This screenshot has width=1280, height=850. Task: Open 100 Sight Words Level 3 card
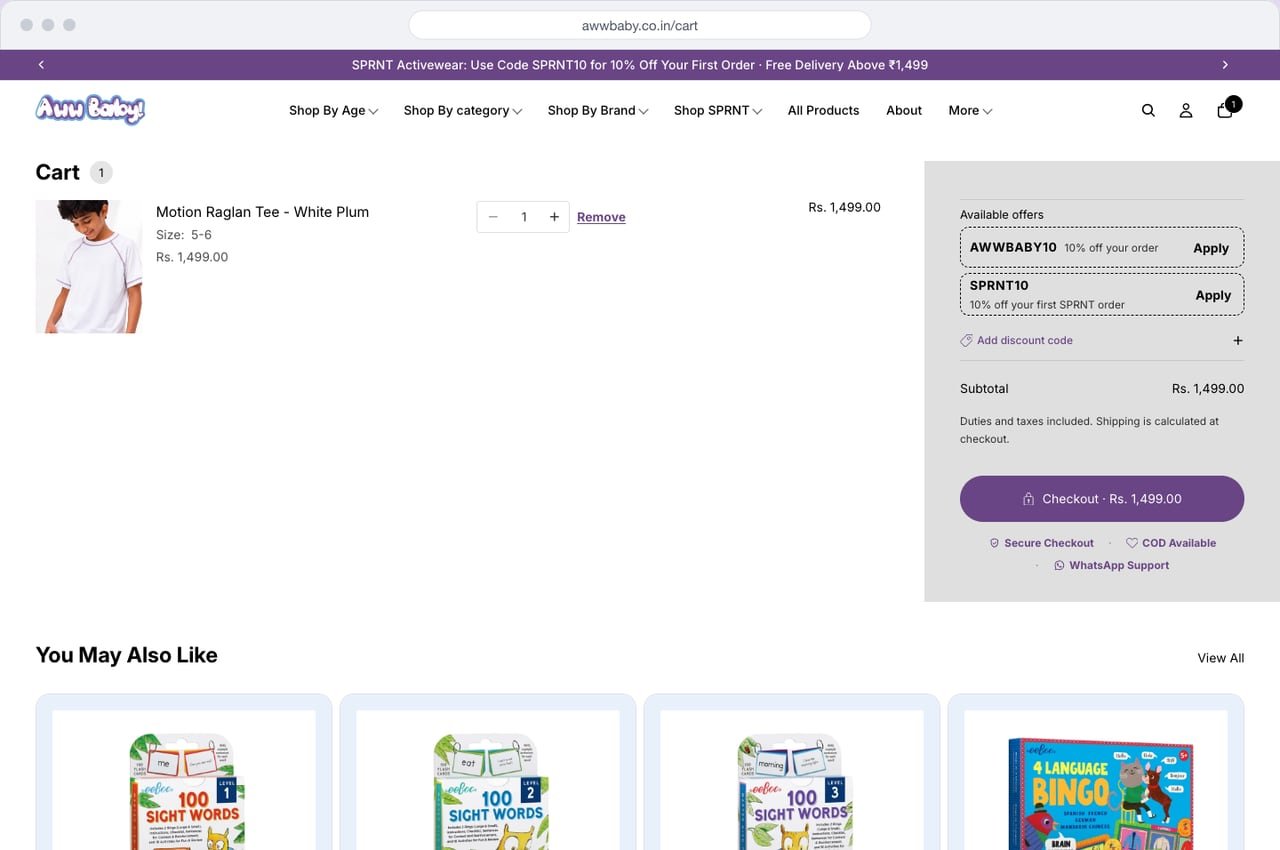pos(792,772)
